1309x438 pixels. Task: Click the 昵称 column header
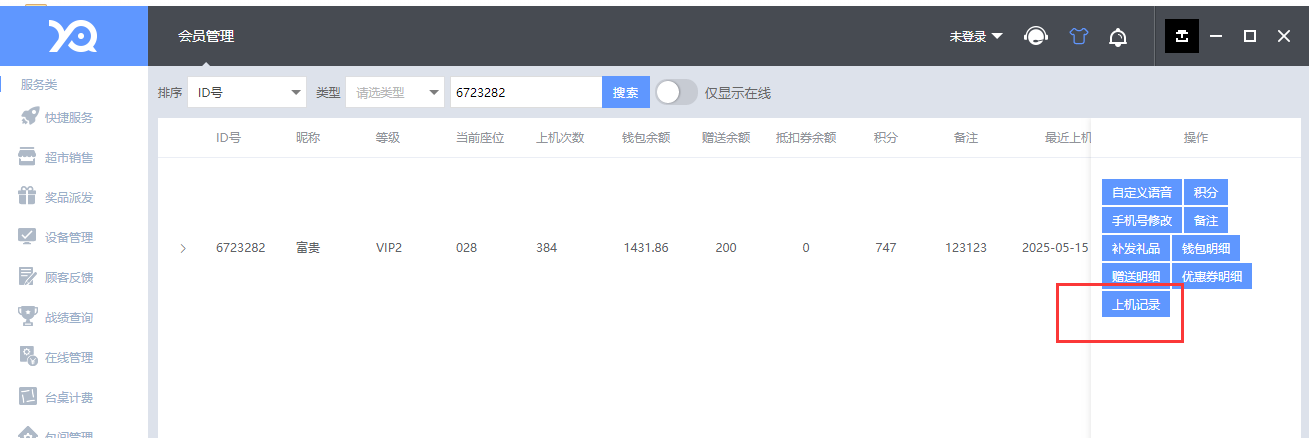tap(308, 137)
